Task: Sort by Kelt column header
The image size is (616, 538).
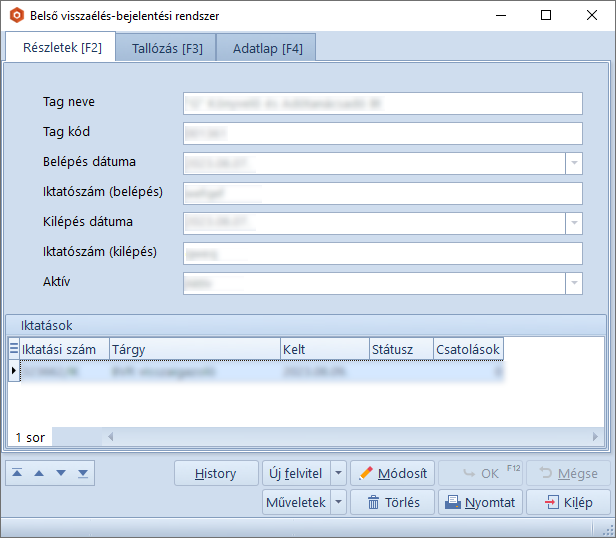Action: point(325,348)
